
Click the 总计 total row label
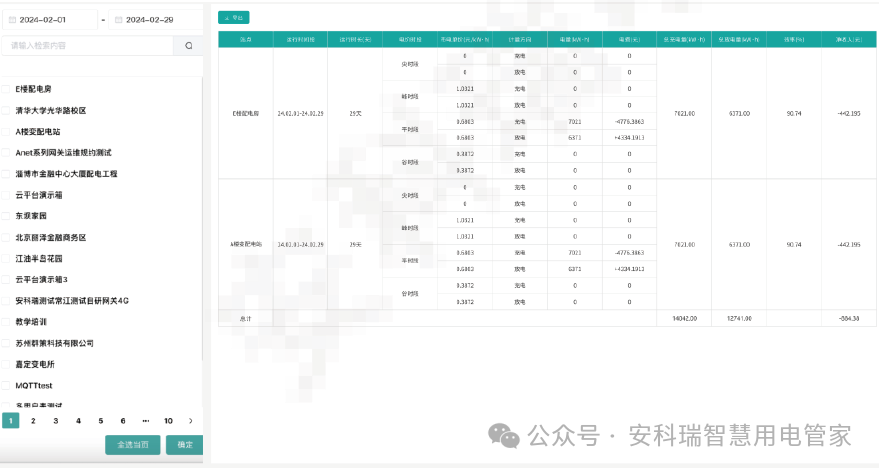pyautogui.click(x=246, y=319)
